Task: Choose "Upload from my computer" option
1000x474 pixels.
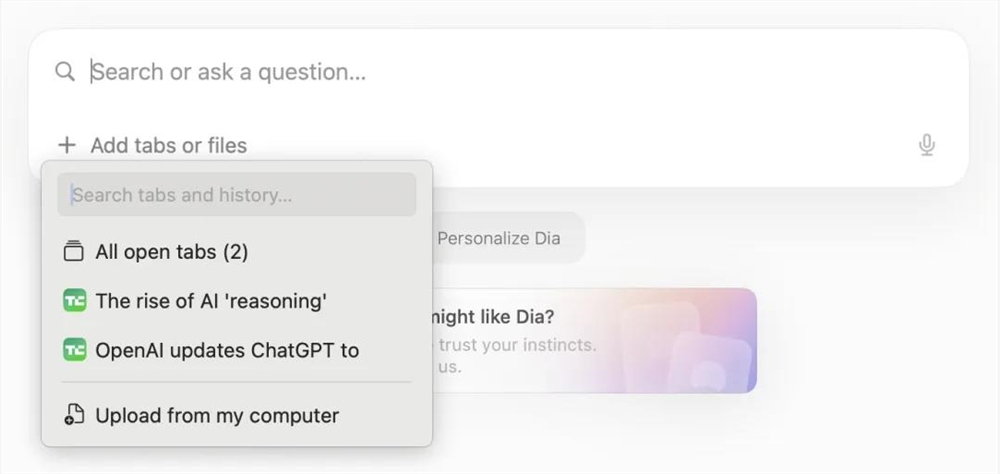Action: tap(217, 415)
